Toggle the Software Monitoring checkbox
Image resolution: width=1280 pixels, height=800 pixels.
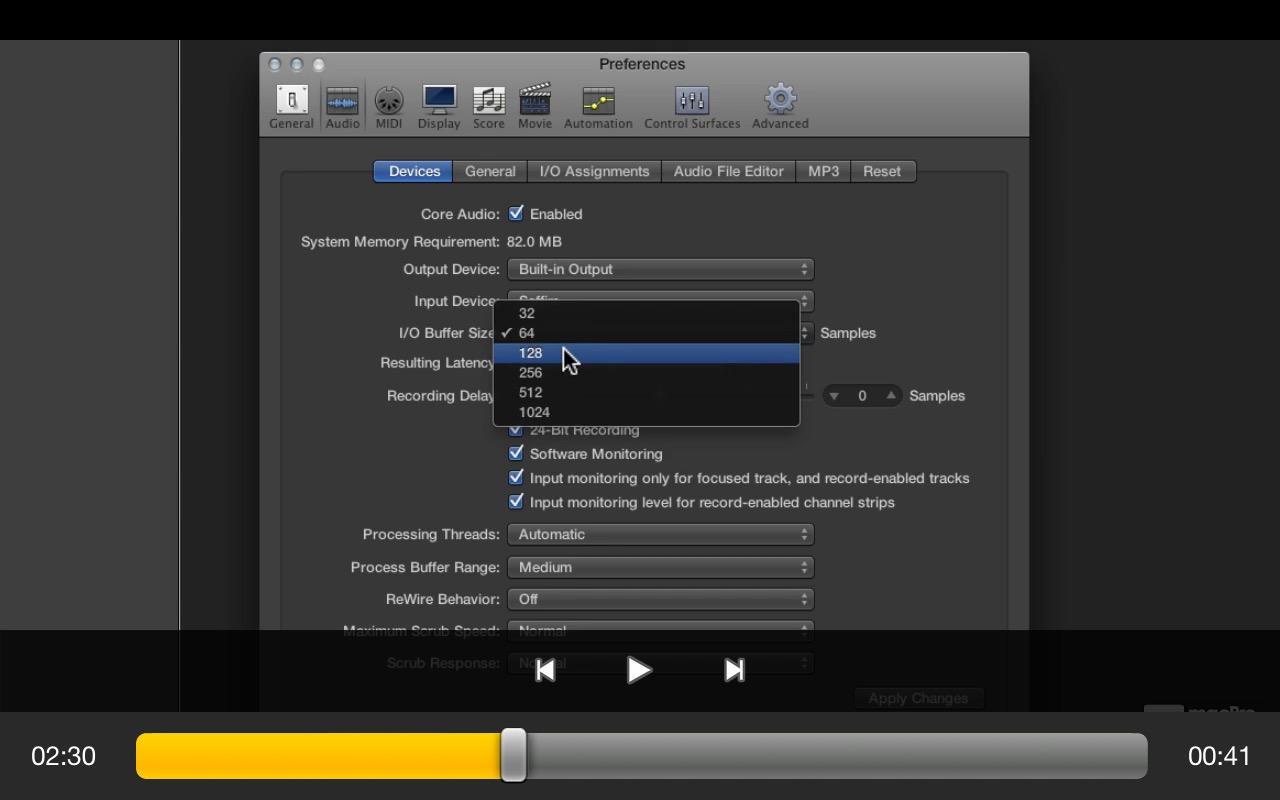(x=516, y=453)
